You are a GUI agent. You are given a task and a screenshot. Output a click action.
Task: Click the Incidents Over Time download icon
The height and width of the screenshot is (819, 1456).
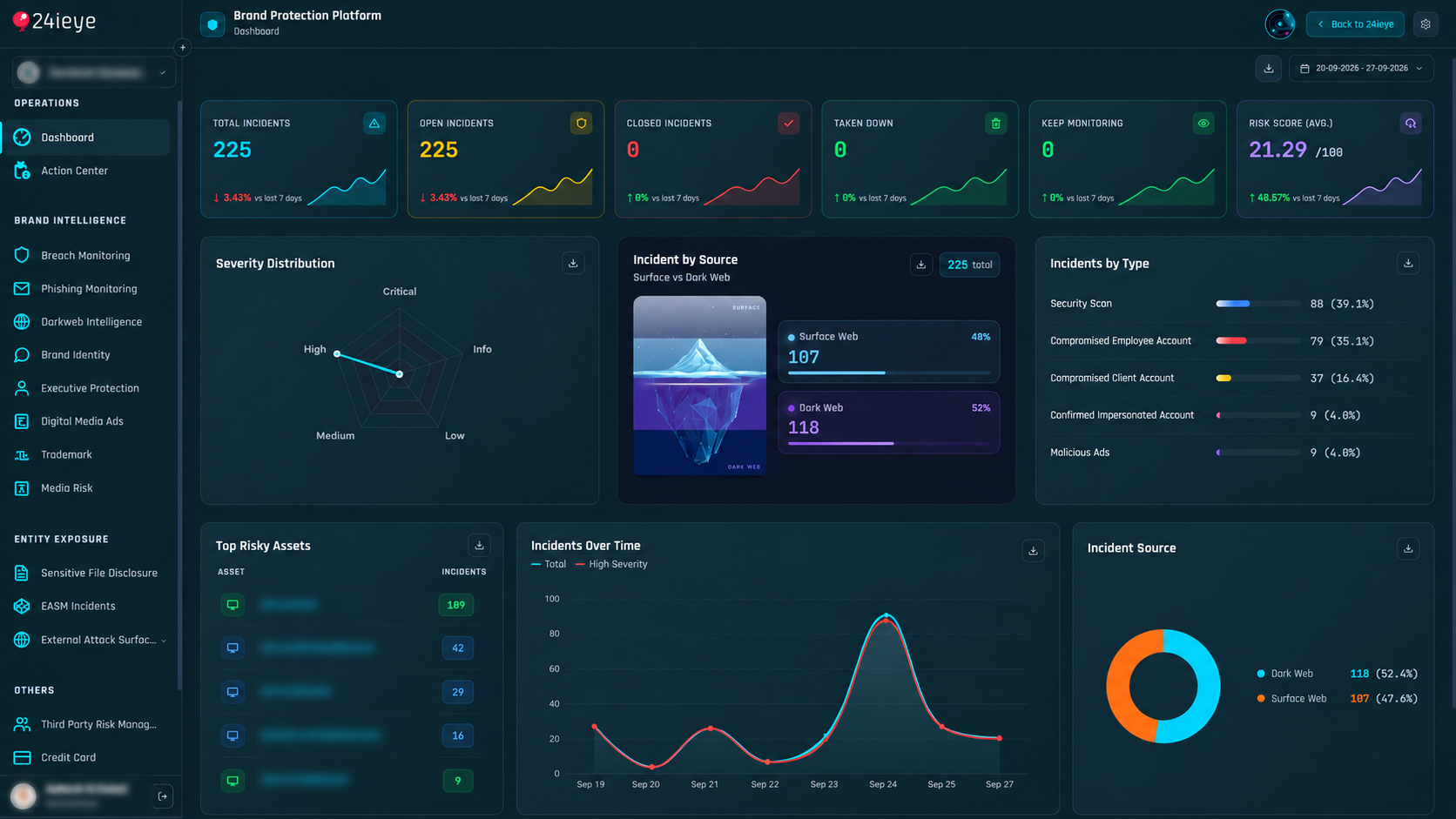(x=1033, y=550)
